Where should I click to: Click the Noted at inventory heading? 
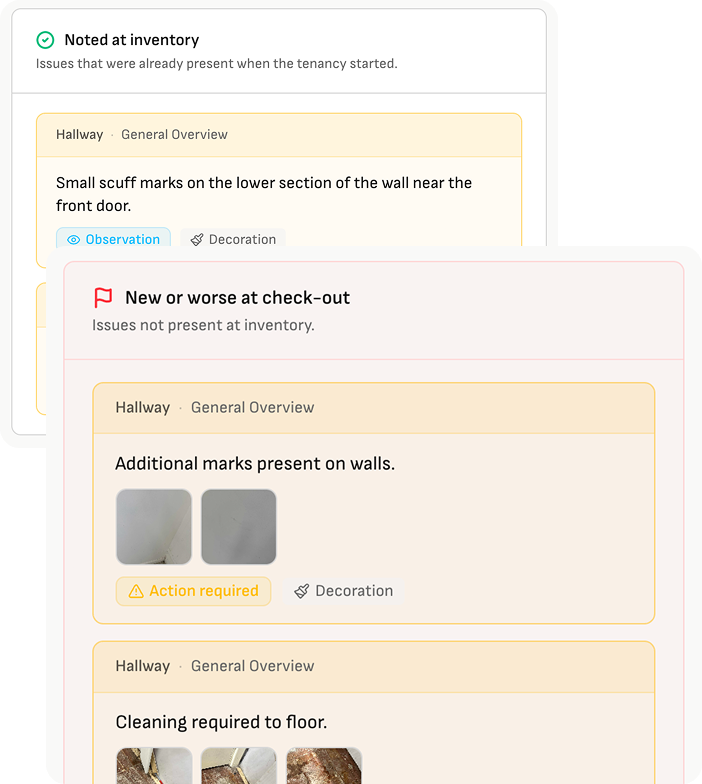(x=132, y=40)
